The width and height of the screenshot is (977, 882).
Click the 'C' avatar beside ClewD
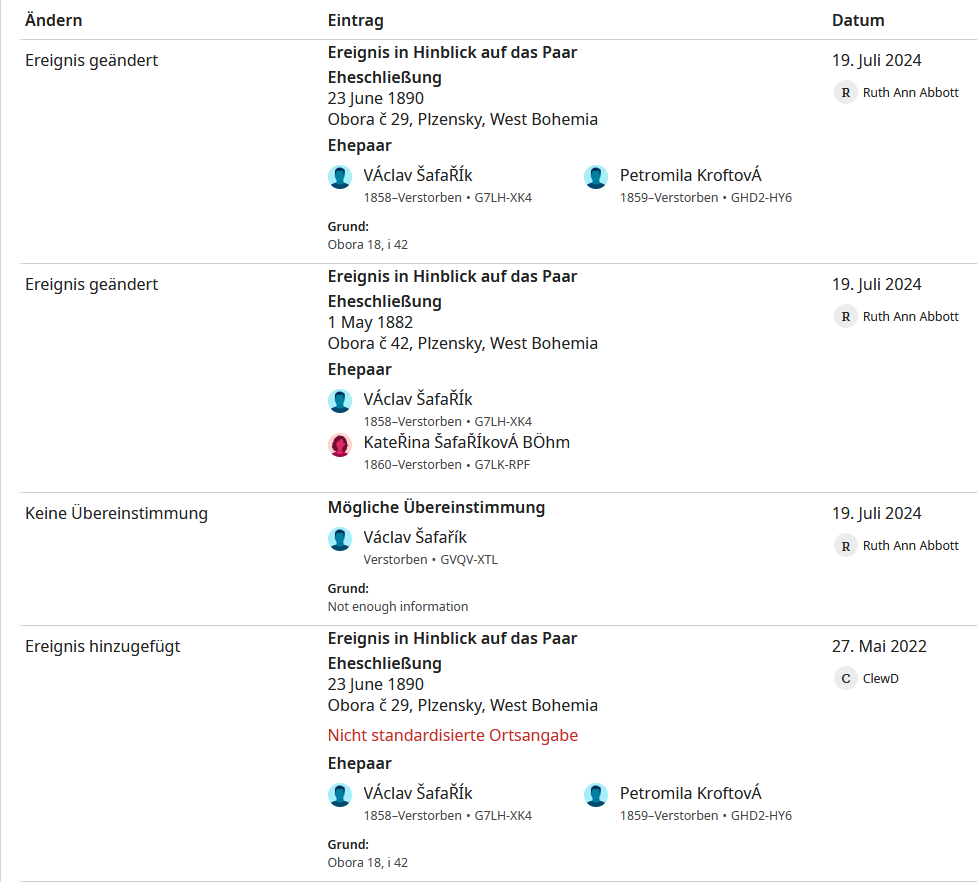point(846,678)
